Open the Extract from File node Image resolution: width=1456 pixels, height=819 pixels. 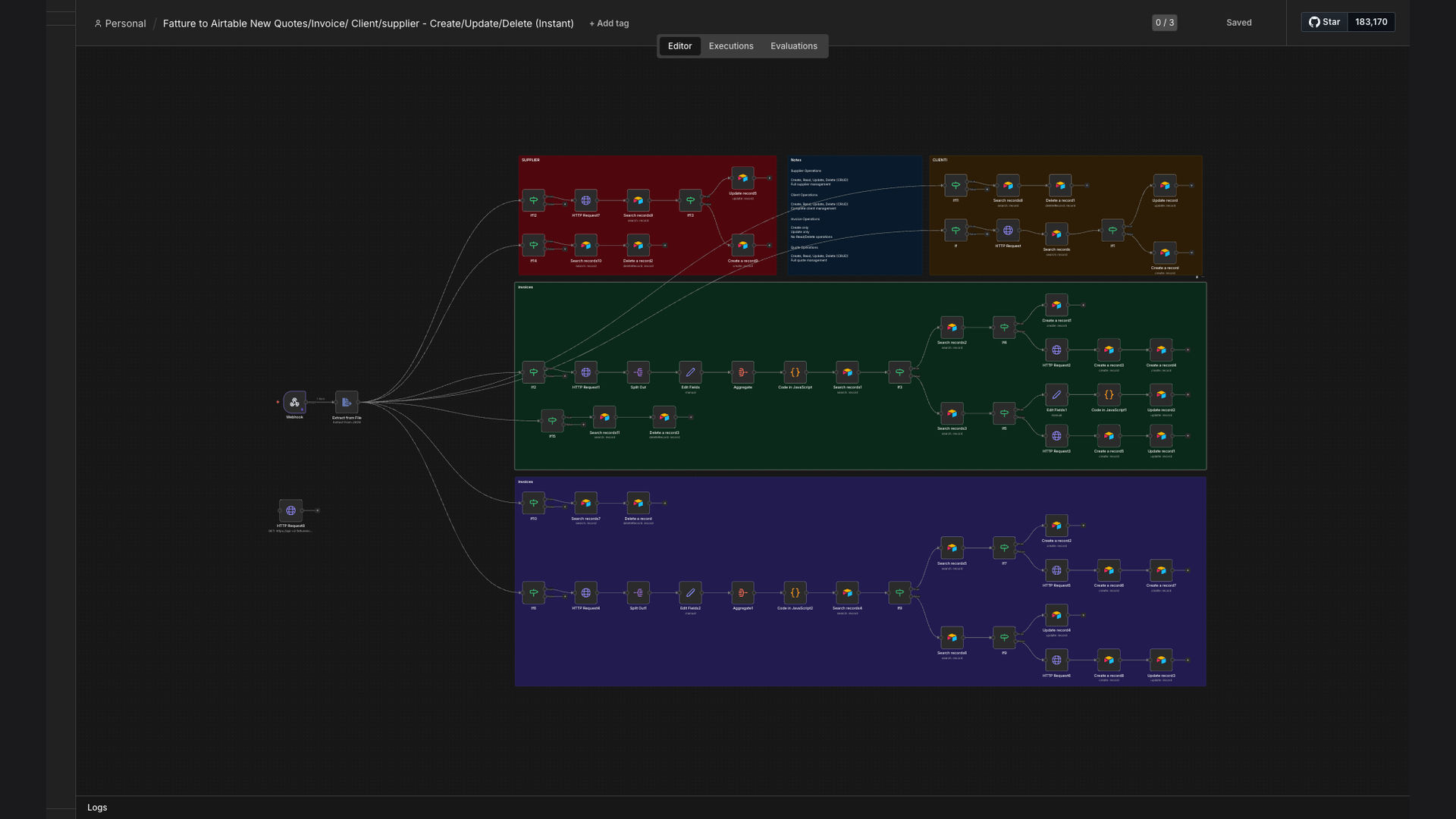(347, 402)
